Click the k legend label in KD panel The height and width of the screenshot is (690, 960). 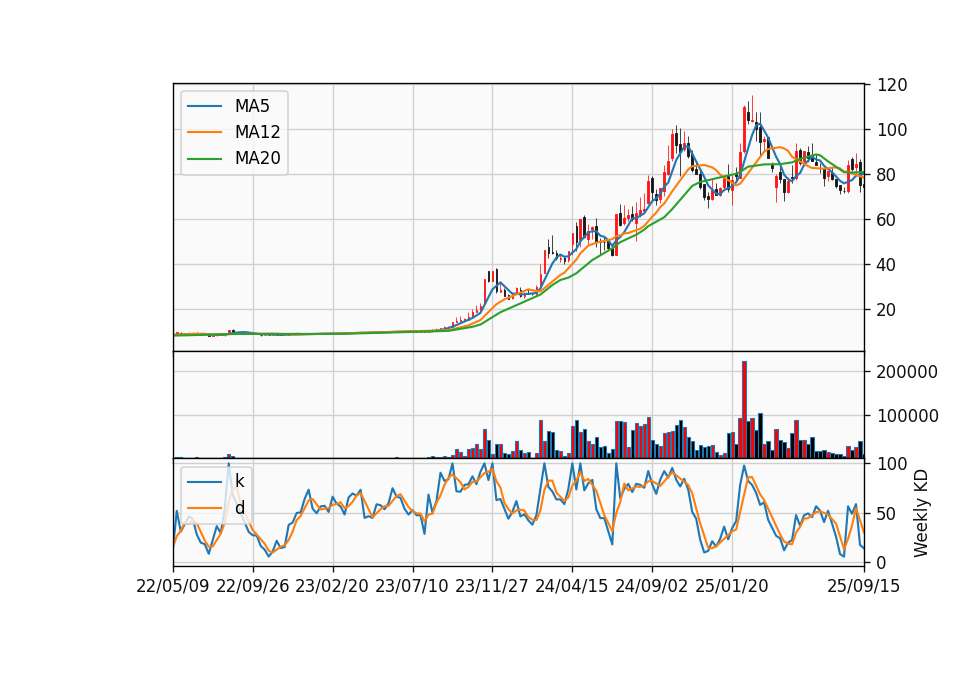pos(239,481)
